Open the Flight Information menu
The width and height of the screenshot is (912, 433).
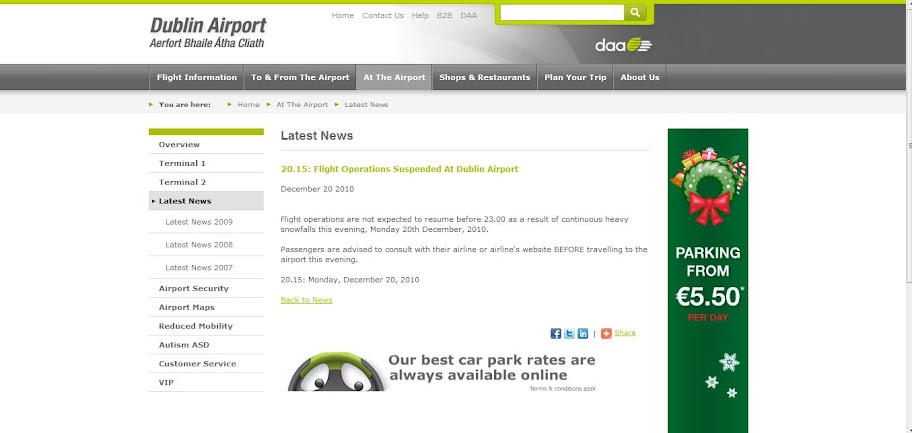point(197,77)
